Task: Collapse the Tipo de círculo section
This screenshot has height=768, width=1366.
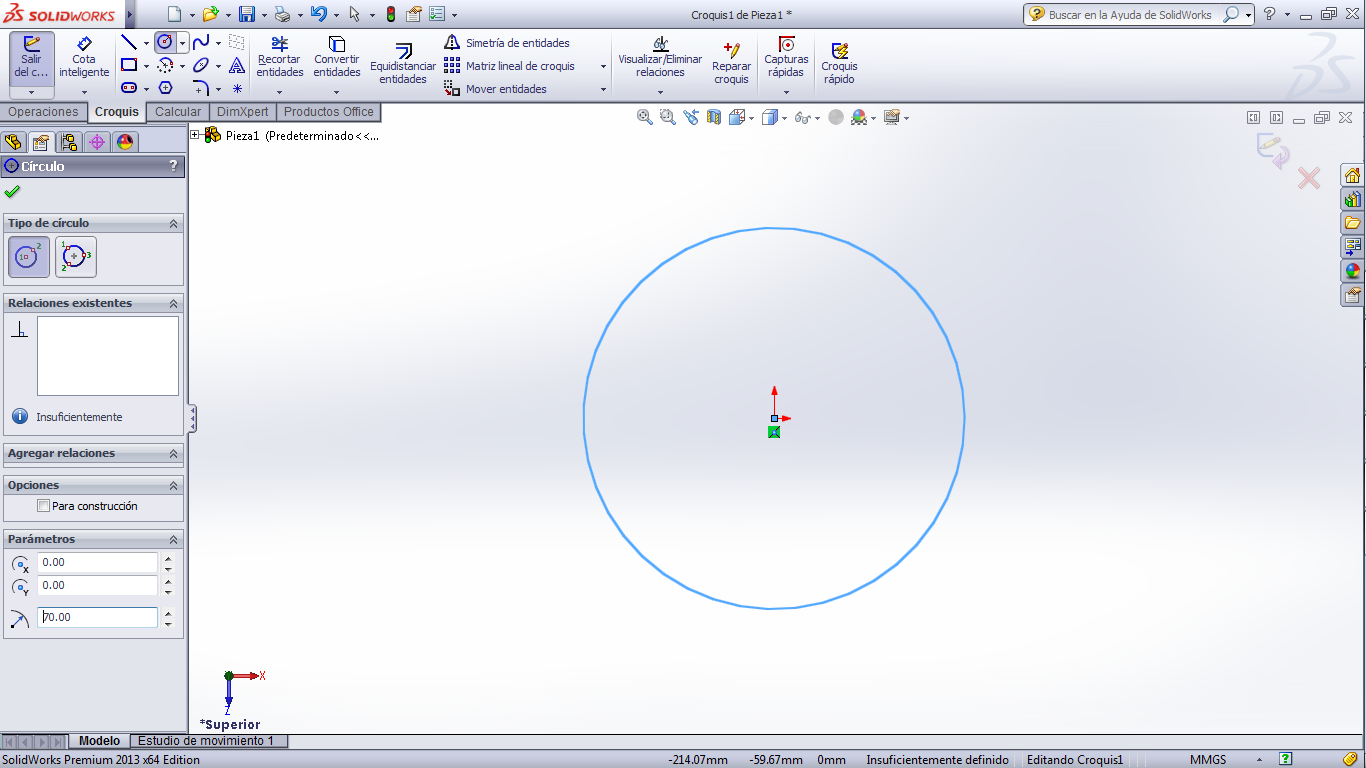Action: [173, 223]
